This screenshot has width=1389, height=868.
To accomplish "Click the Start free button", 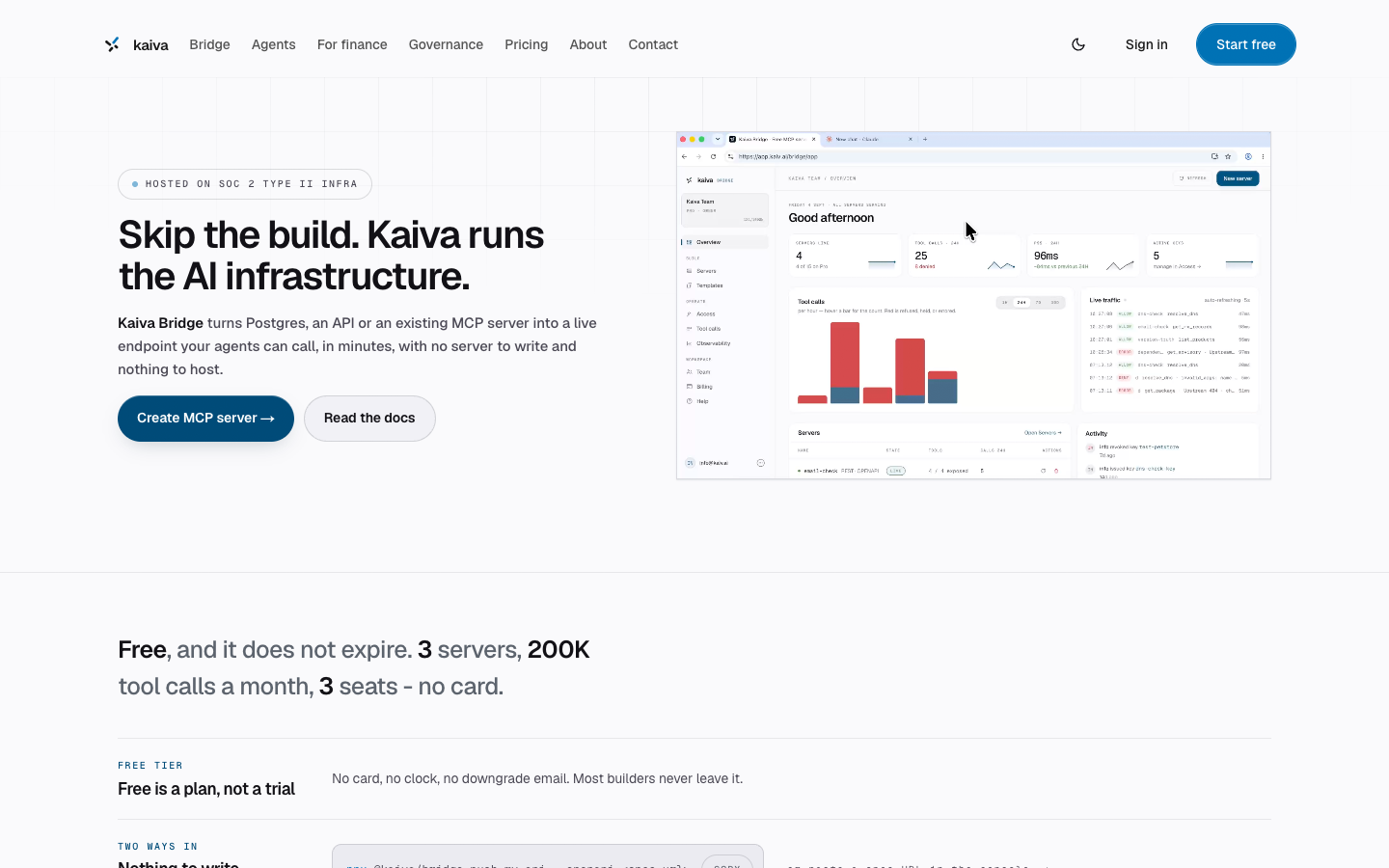I will [x=1245, y=44].
